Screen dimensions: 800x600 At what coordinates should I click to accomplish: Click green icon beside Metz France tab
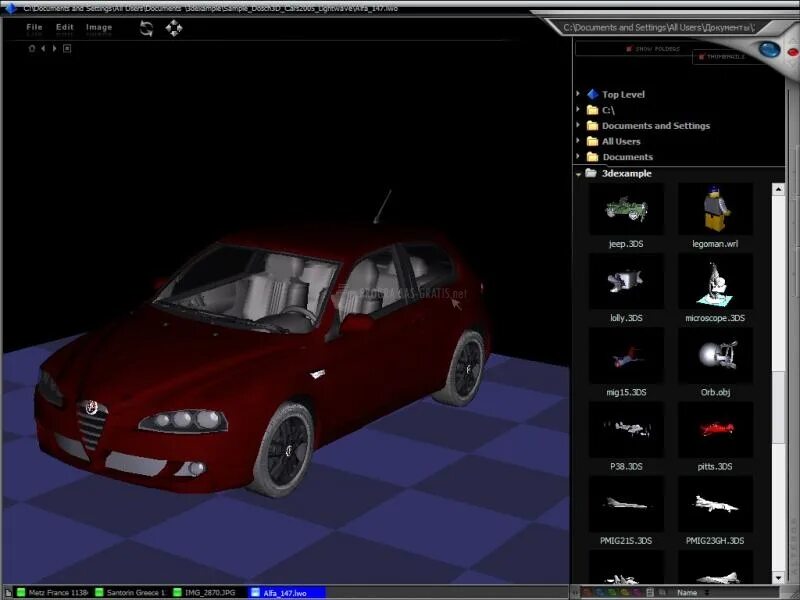(x=21, y=592)
